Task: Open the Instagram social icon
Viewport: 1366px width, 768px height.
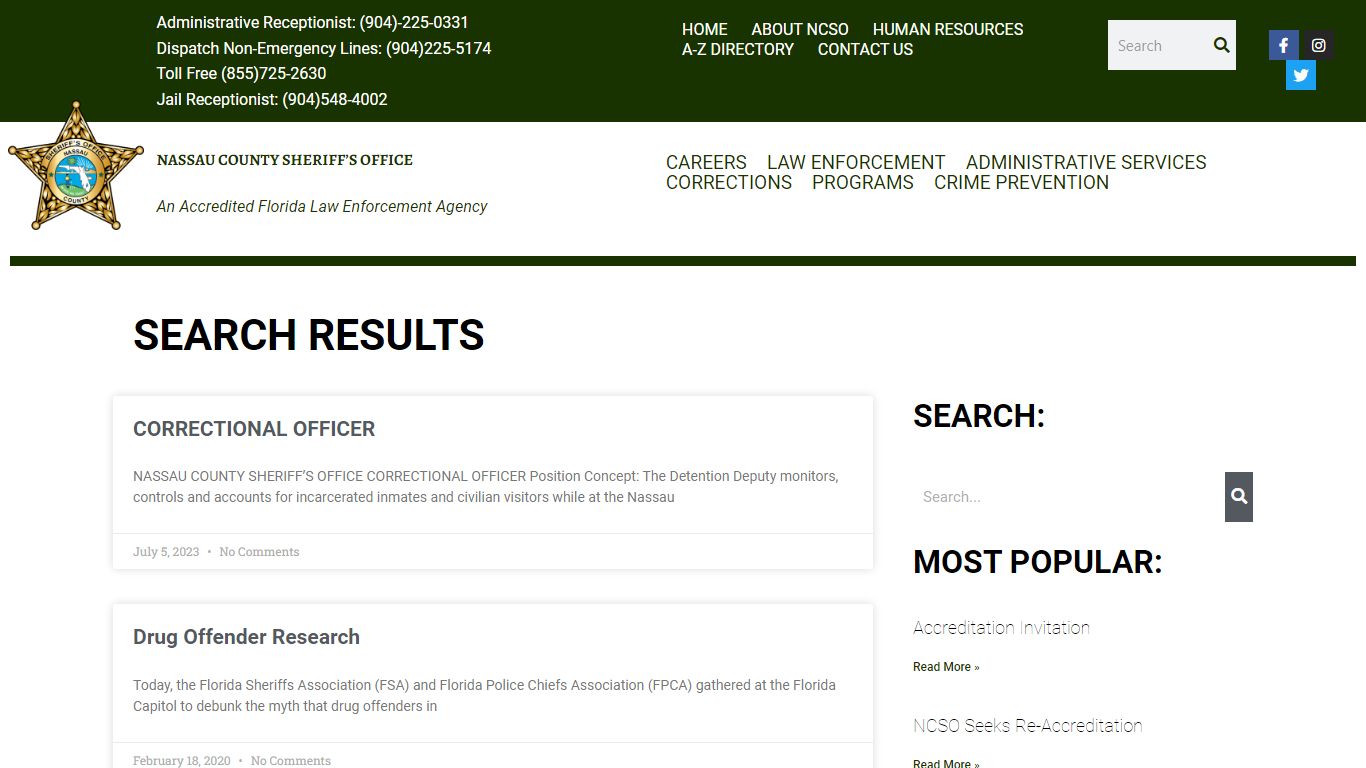Action: coord(1319,45)
